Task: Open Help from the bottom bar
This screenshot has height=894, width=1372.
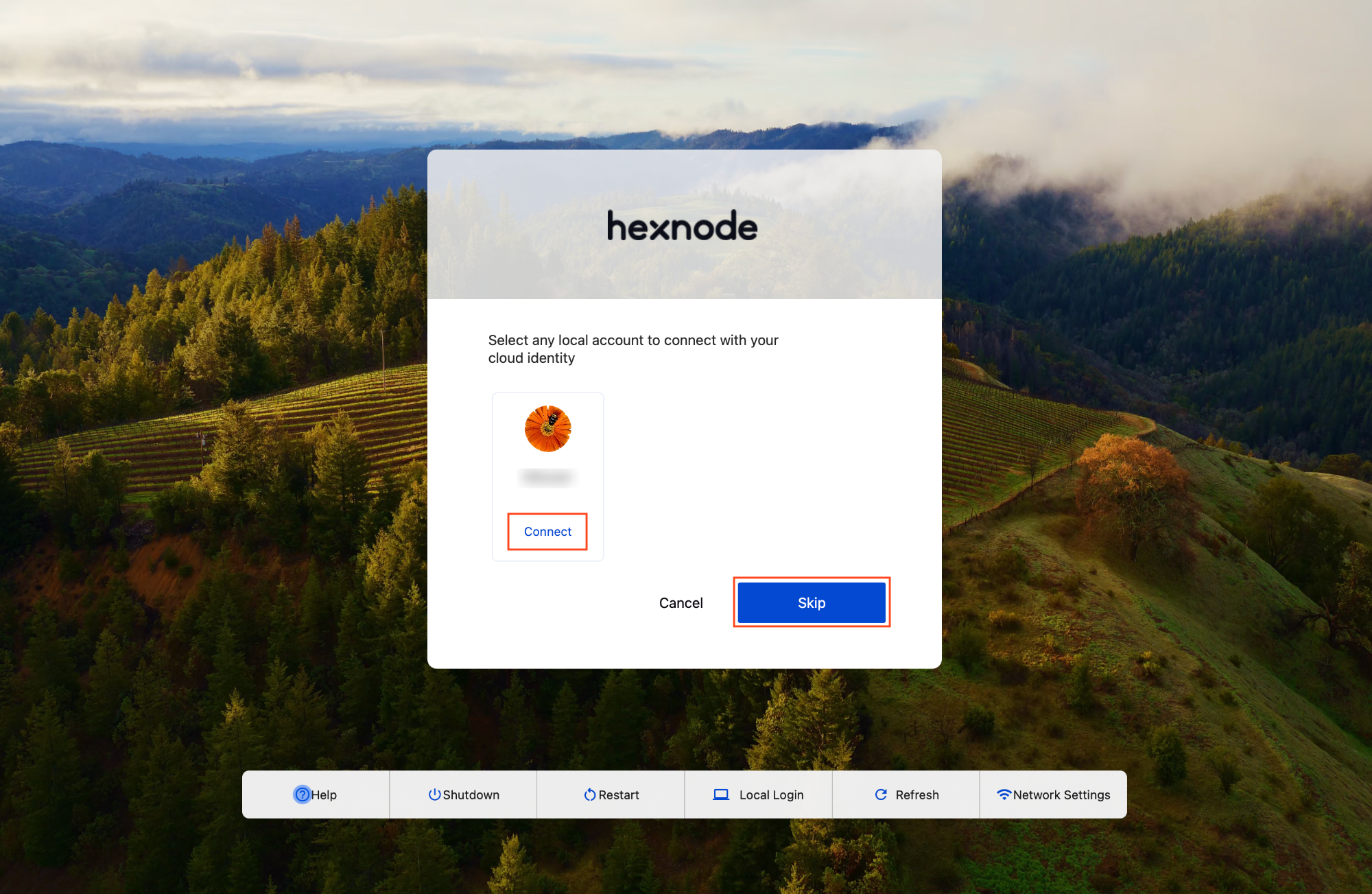Action: (316, 795)
